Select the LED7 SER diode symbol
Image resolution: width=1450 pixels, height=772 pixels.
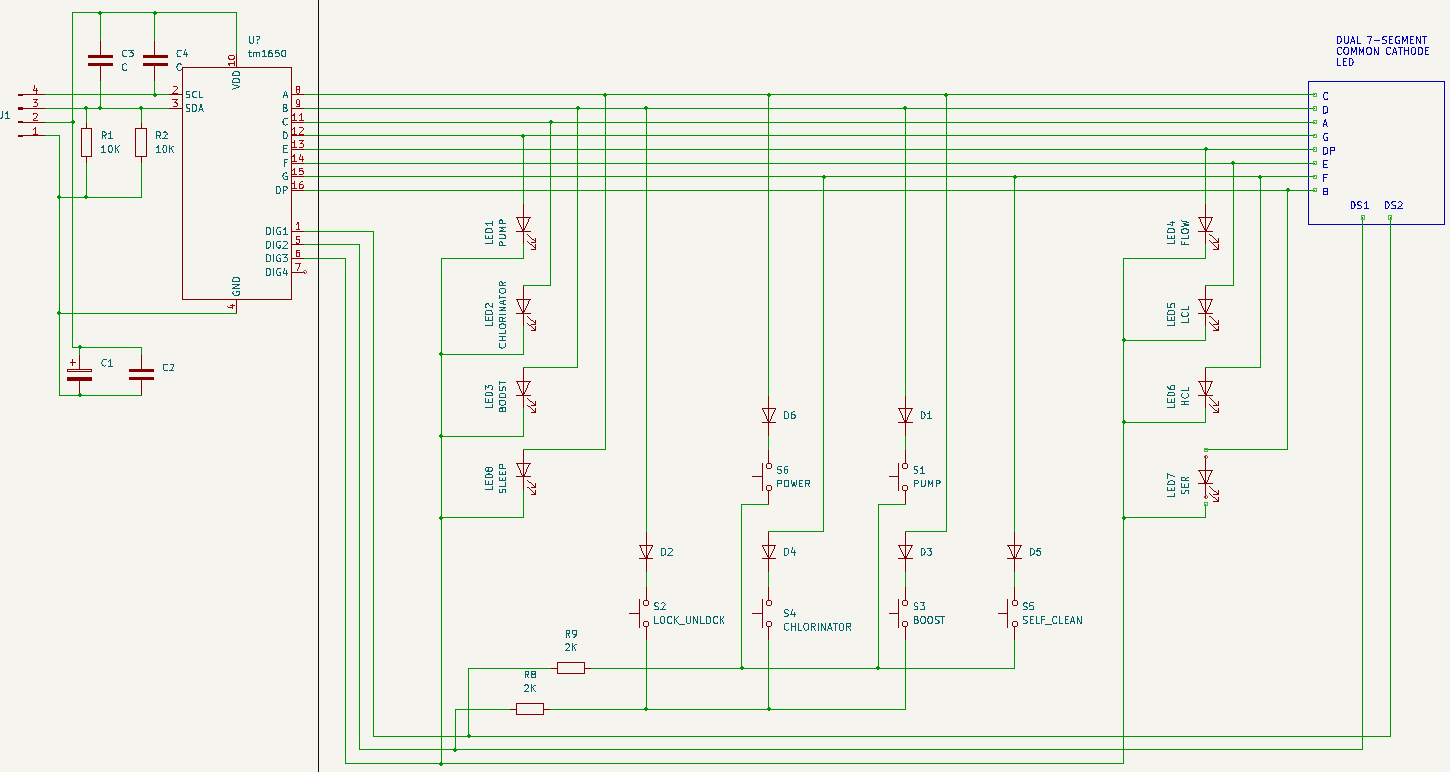(x=1206, y=477)
